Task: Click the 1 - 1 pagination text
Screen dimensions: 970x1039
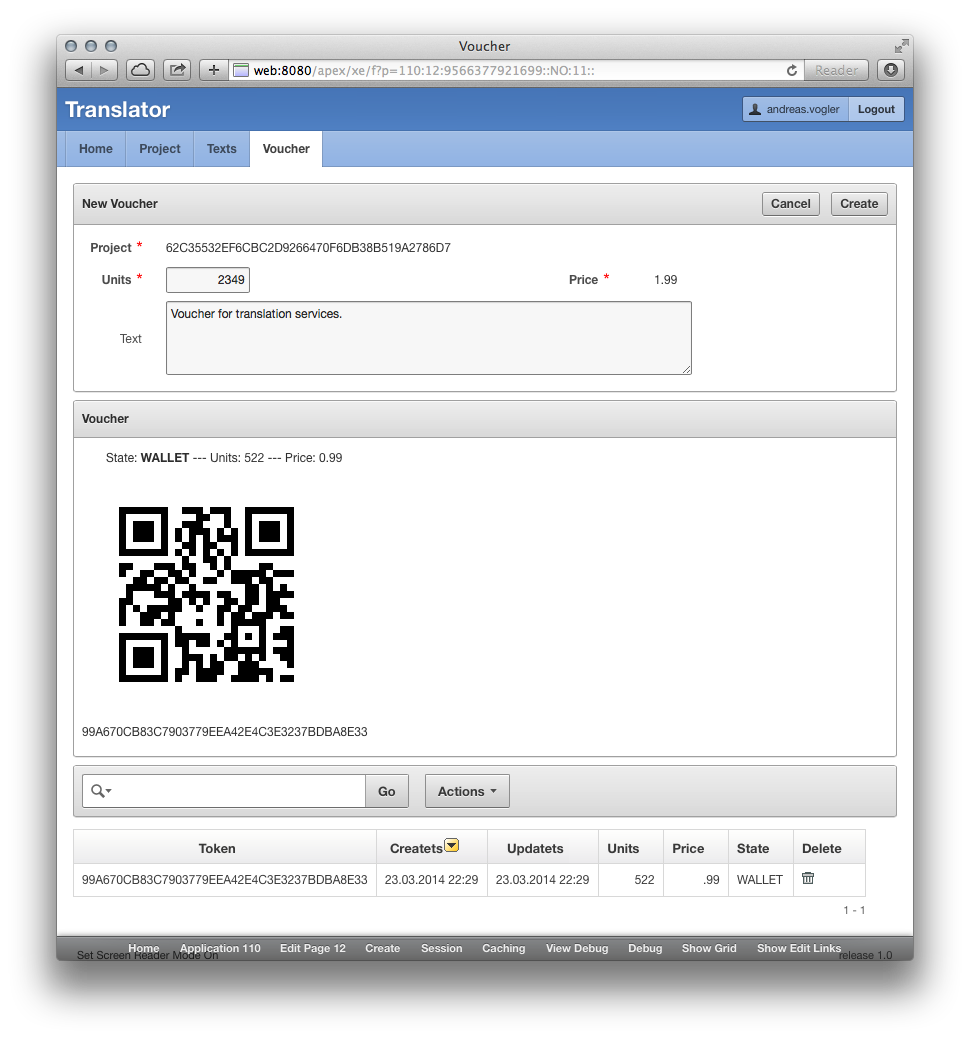Action: [854, 910]
